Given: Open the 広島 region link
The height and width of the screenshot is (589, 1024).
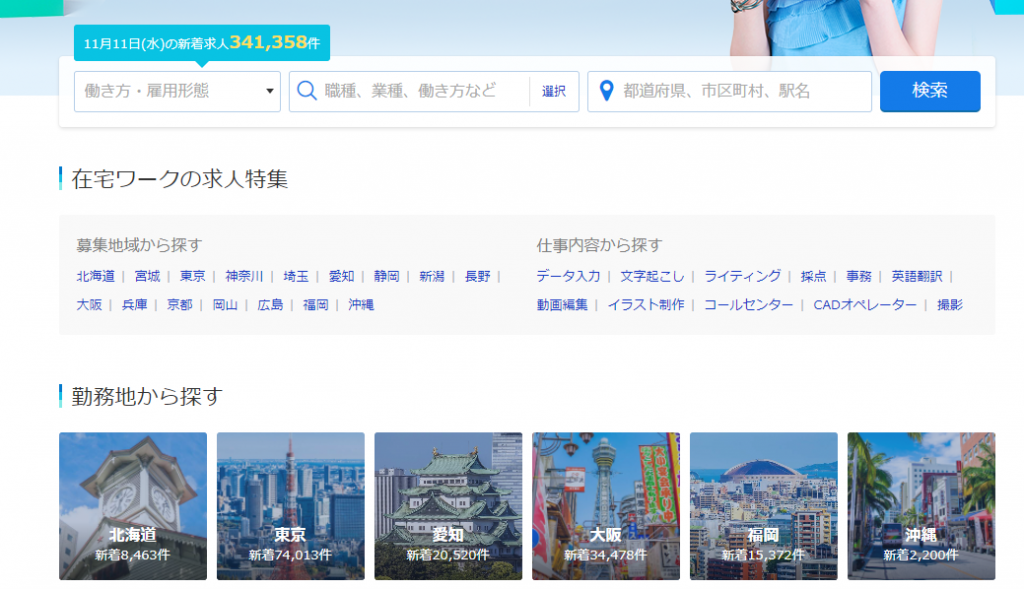Looking at the screenshot, I should (270, 304).
